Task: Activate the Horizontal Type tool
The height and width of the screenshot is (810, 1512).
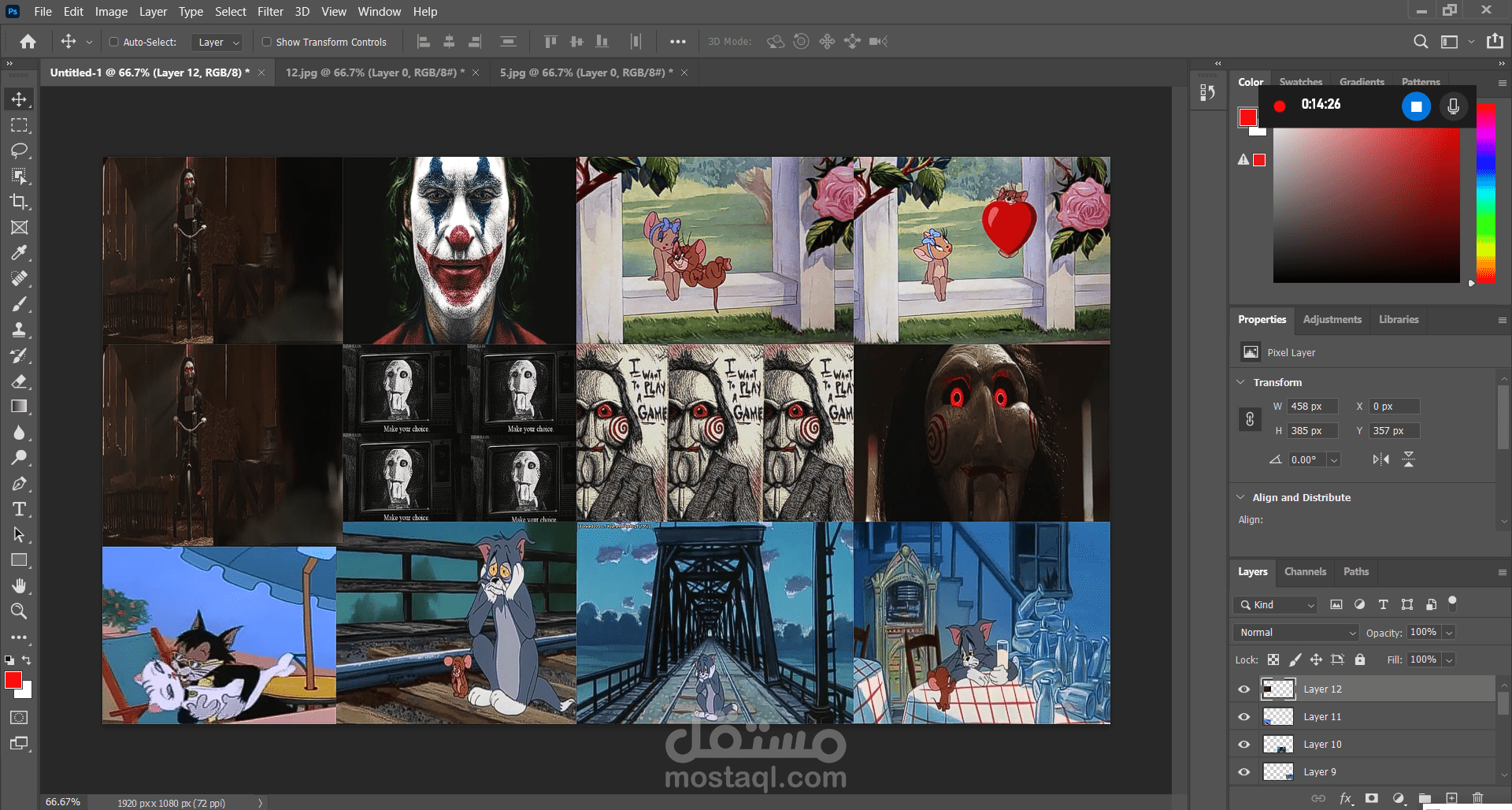Action: click(x=19, y=509)
